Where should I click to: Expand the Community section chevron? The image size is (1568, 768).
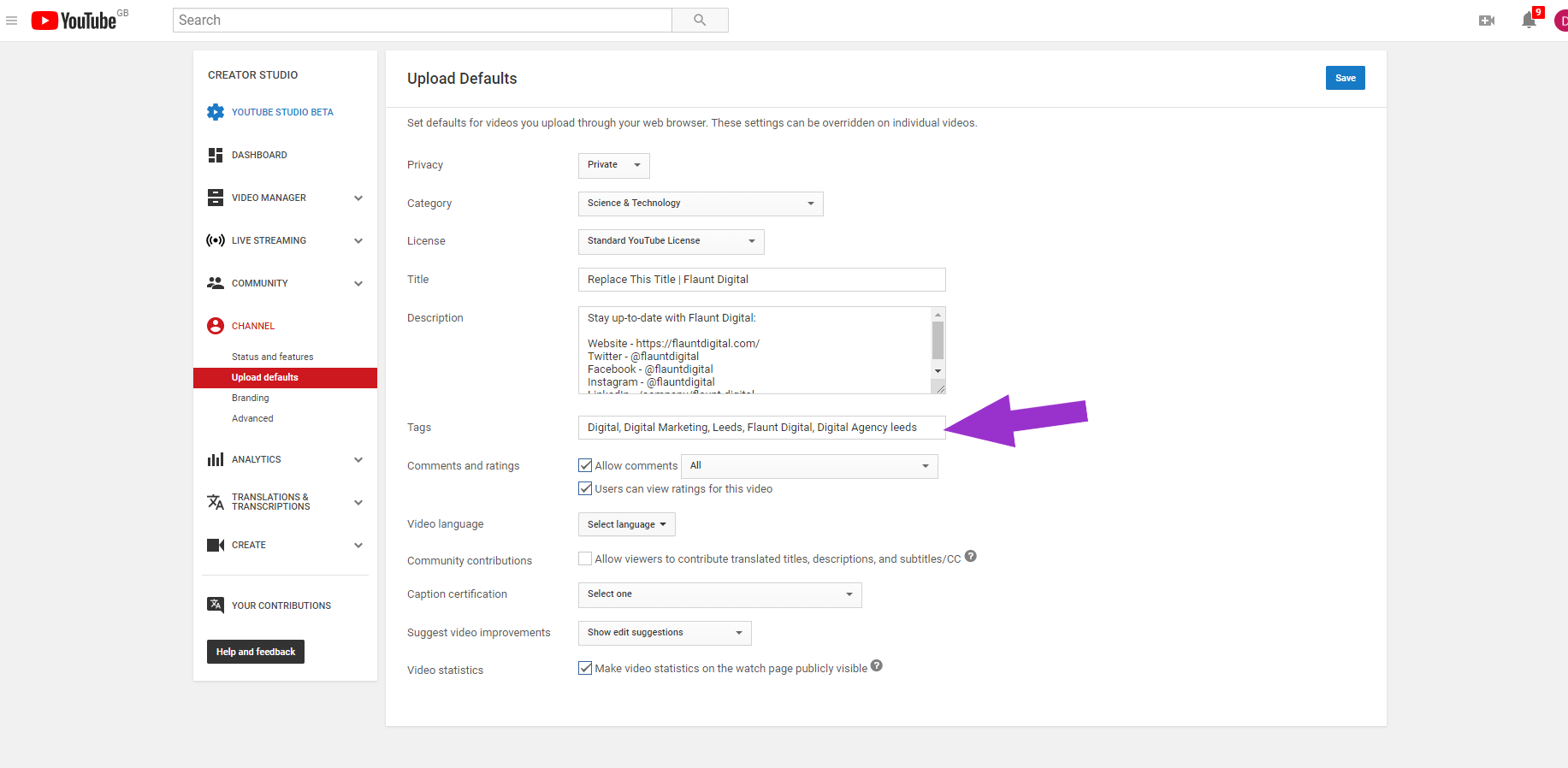[x=358, y=283]
